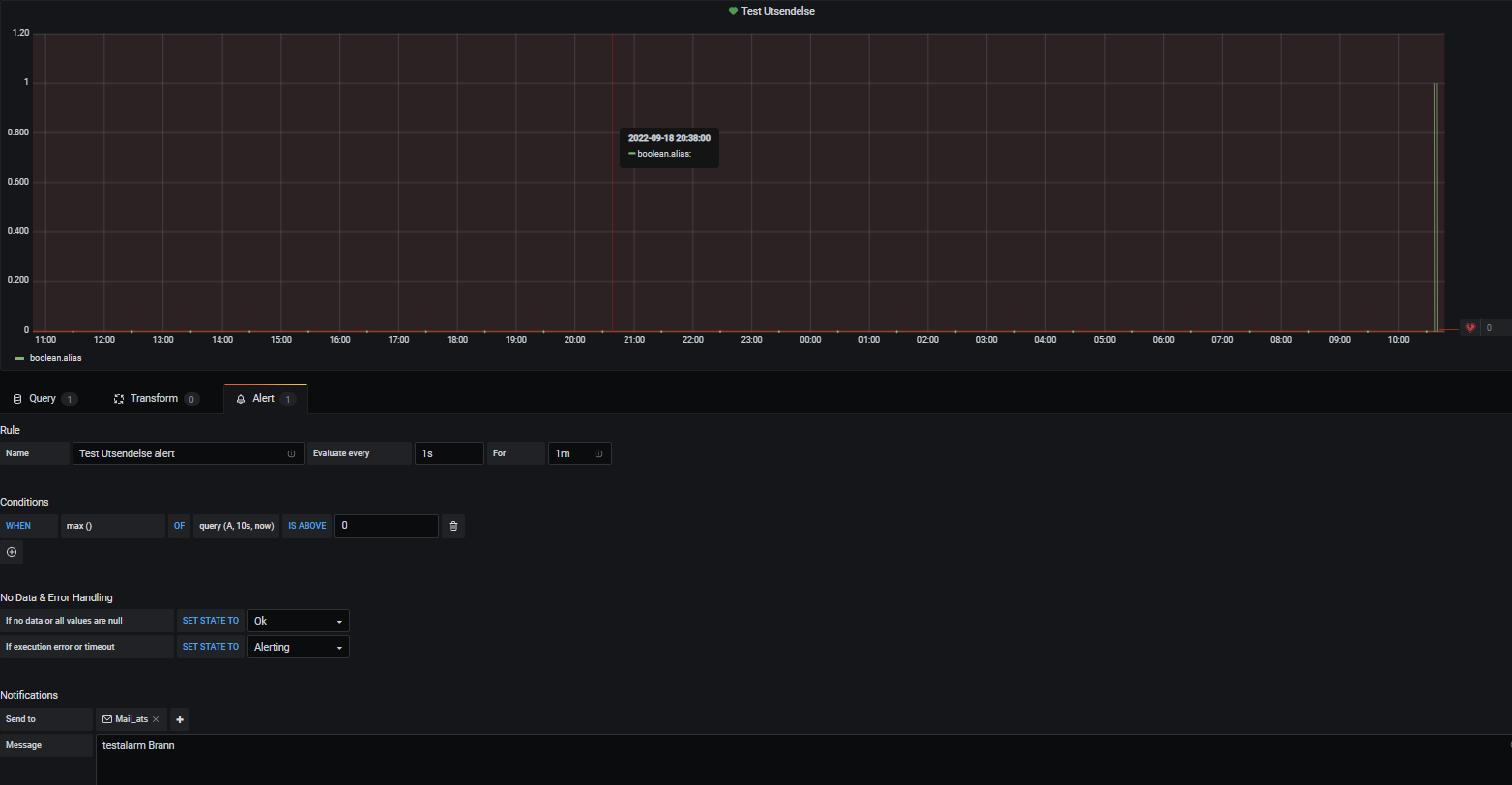Click the 'Notifications' section heading
Viewport: 1512px width, 785px height.
pos(29,695)
